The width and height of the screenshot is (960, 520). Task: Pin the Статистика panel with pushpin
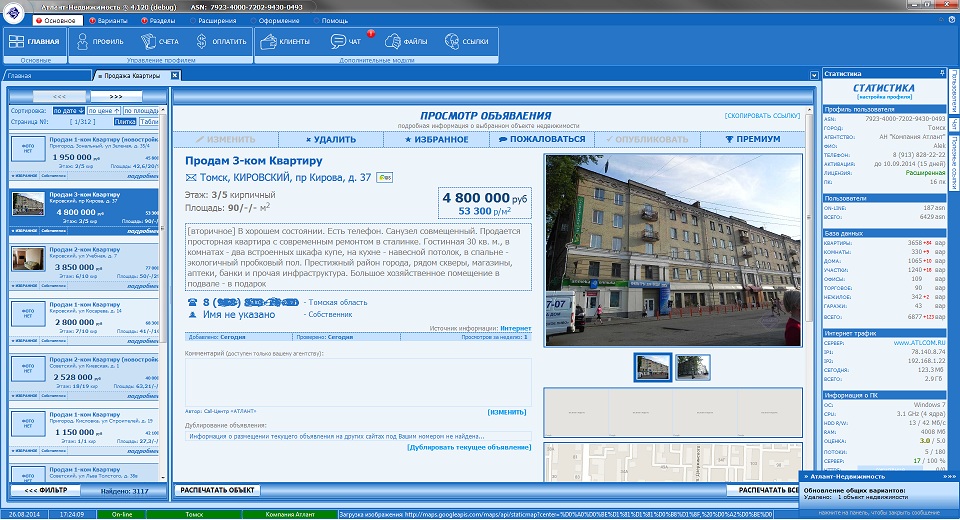(x=942, y=73)
